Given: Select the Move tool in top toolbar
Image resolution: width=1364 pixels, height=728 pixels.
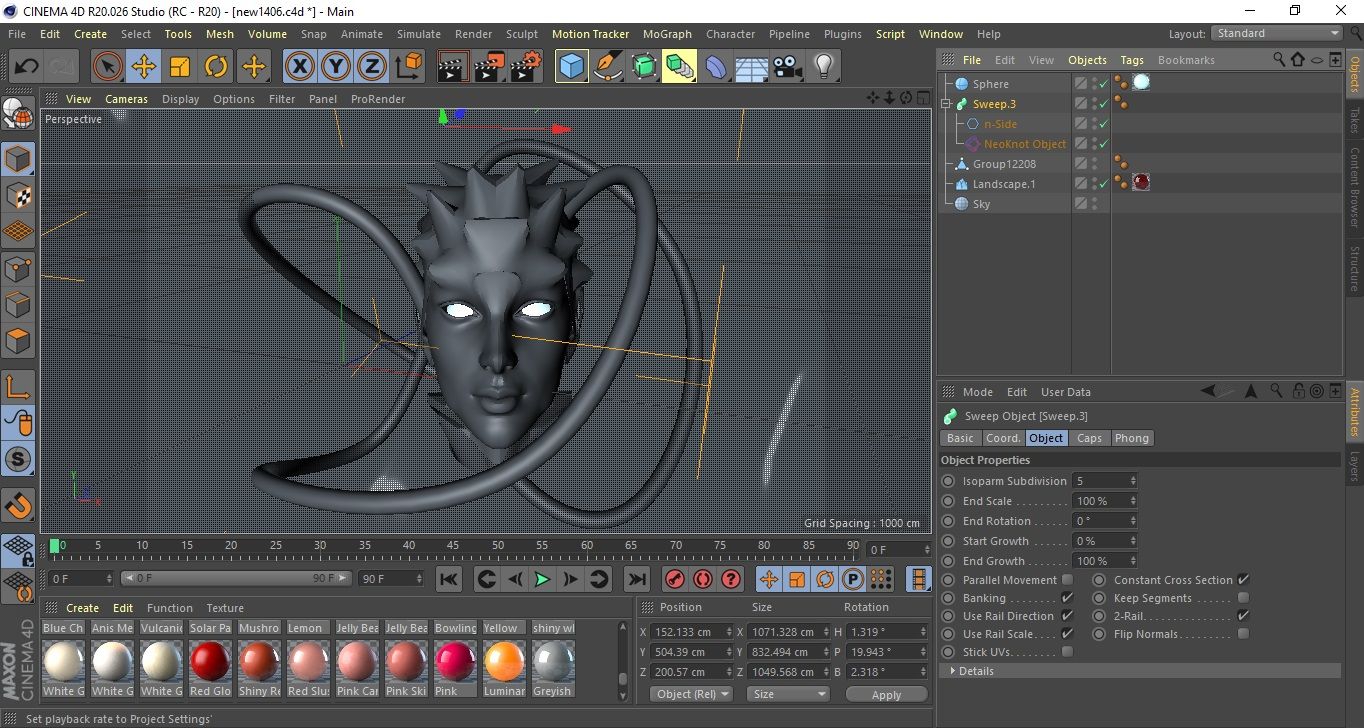Looking at the screenshot, I should click(x=143, y=67).
